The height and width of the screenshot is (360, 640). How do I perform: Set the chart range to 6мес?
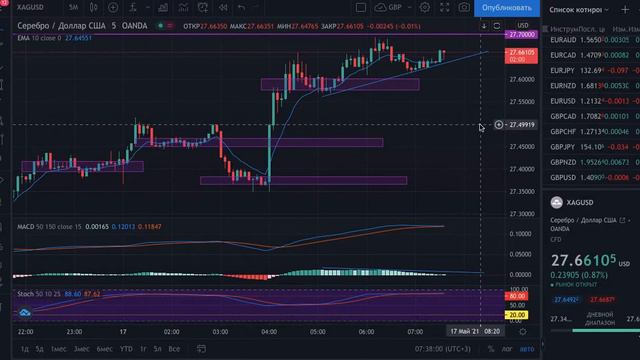tap(104, 349)
